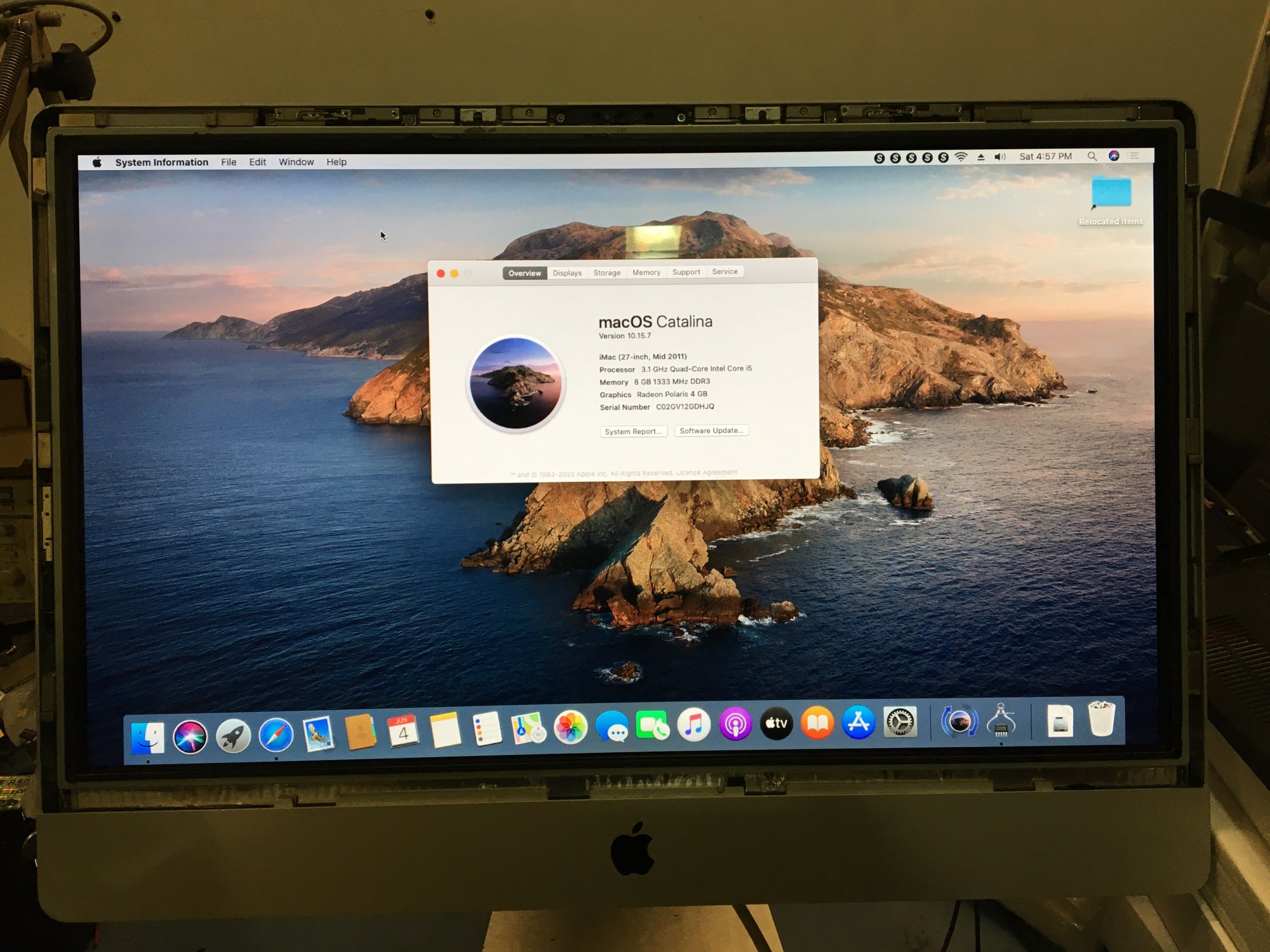1270x952 pixels.
Task: Click the System Report button
Action: point(632,432)
